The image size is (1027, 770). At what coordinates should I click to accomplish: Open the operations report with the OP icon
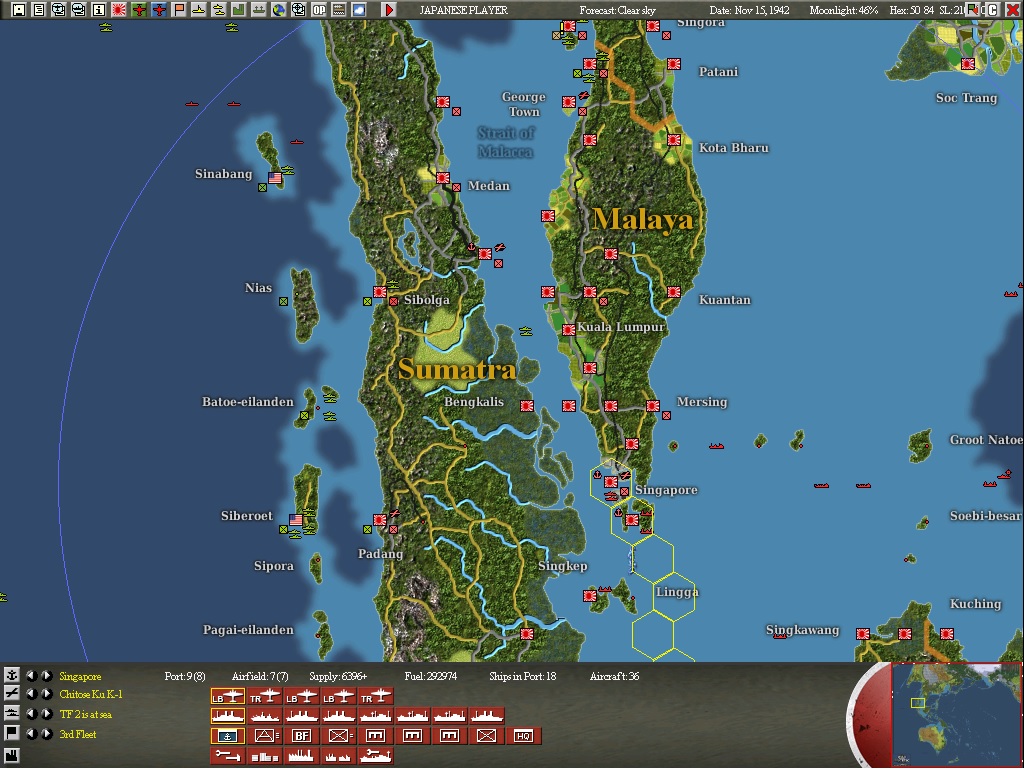[318, 8]
